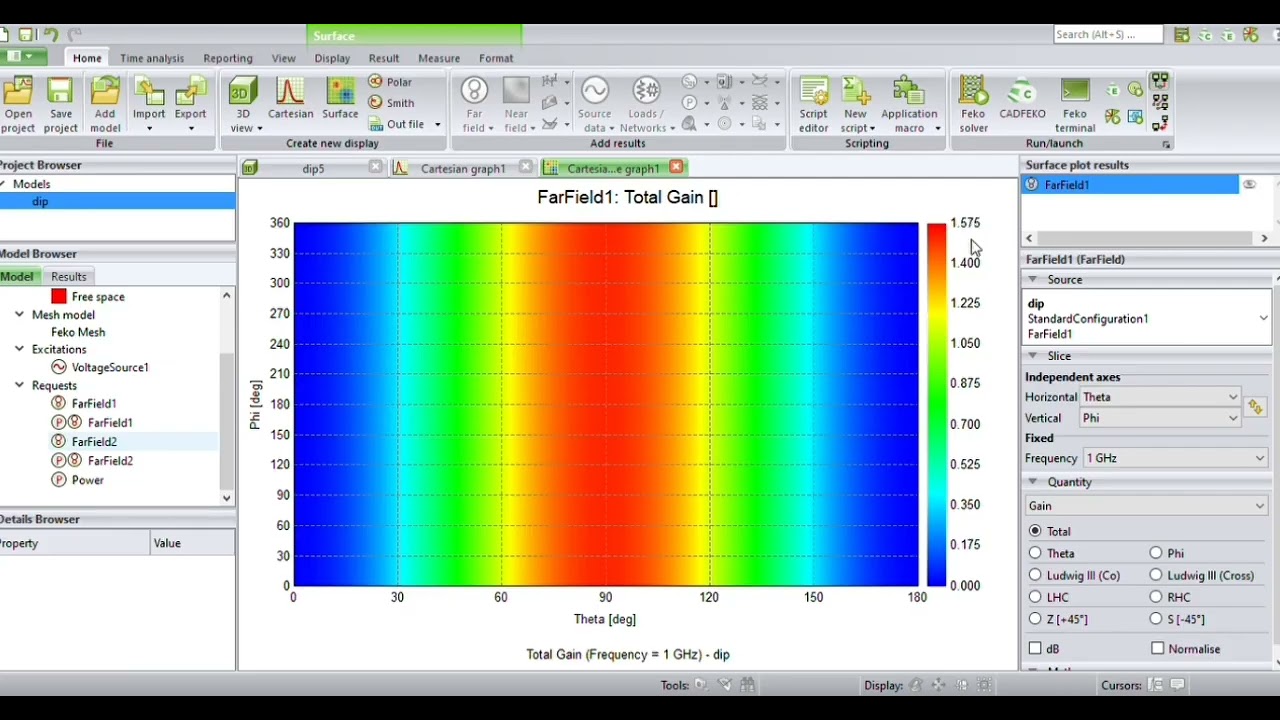Click the Free space red color swatch
Viewport: 1280px width, 720px height.
pyautogui.click(x=59, y=296)
